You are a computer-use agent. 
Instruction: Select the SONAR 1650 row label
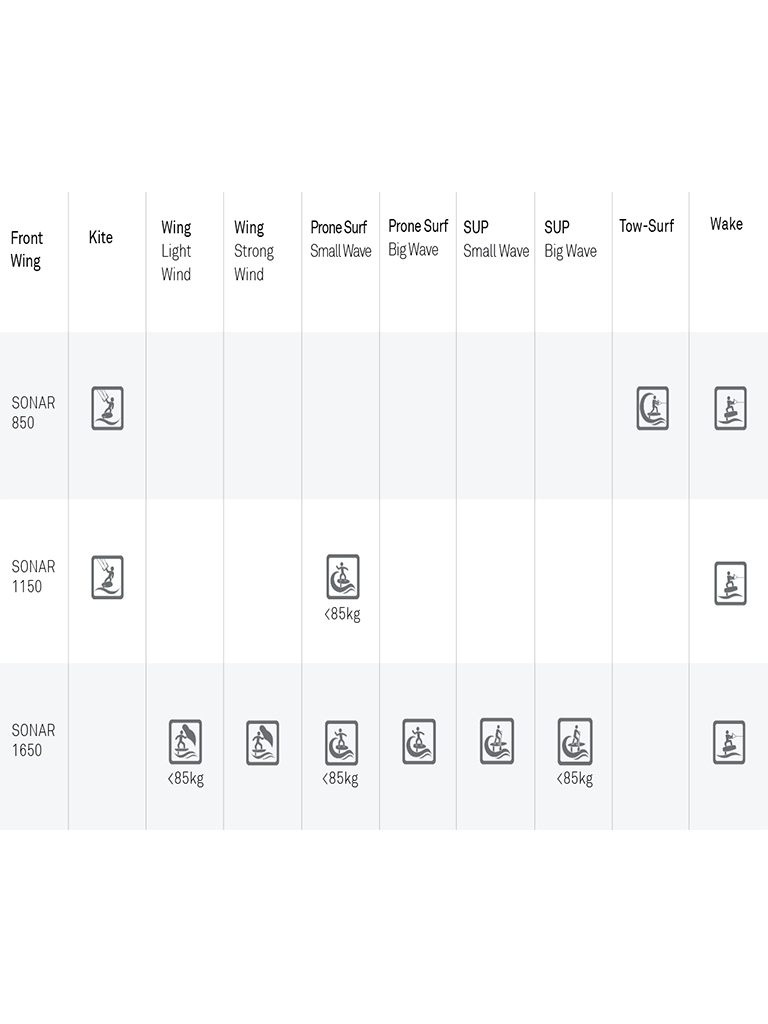coord(33,740)
